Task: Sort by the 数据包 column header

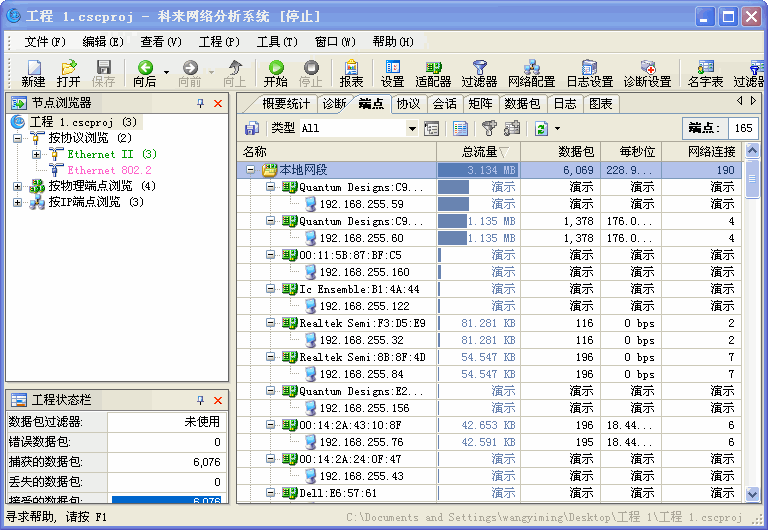Action: [x=560, y=152]
